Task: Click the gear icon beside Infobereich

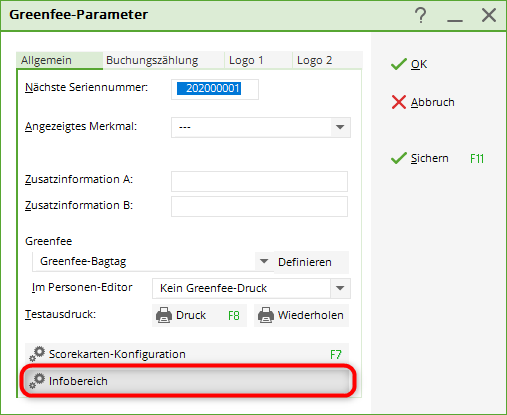Action: click(x=37, y=381)
